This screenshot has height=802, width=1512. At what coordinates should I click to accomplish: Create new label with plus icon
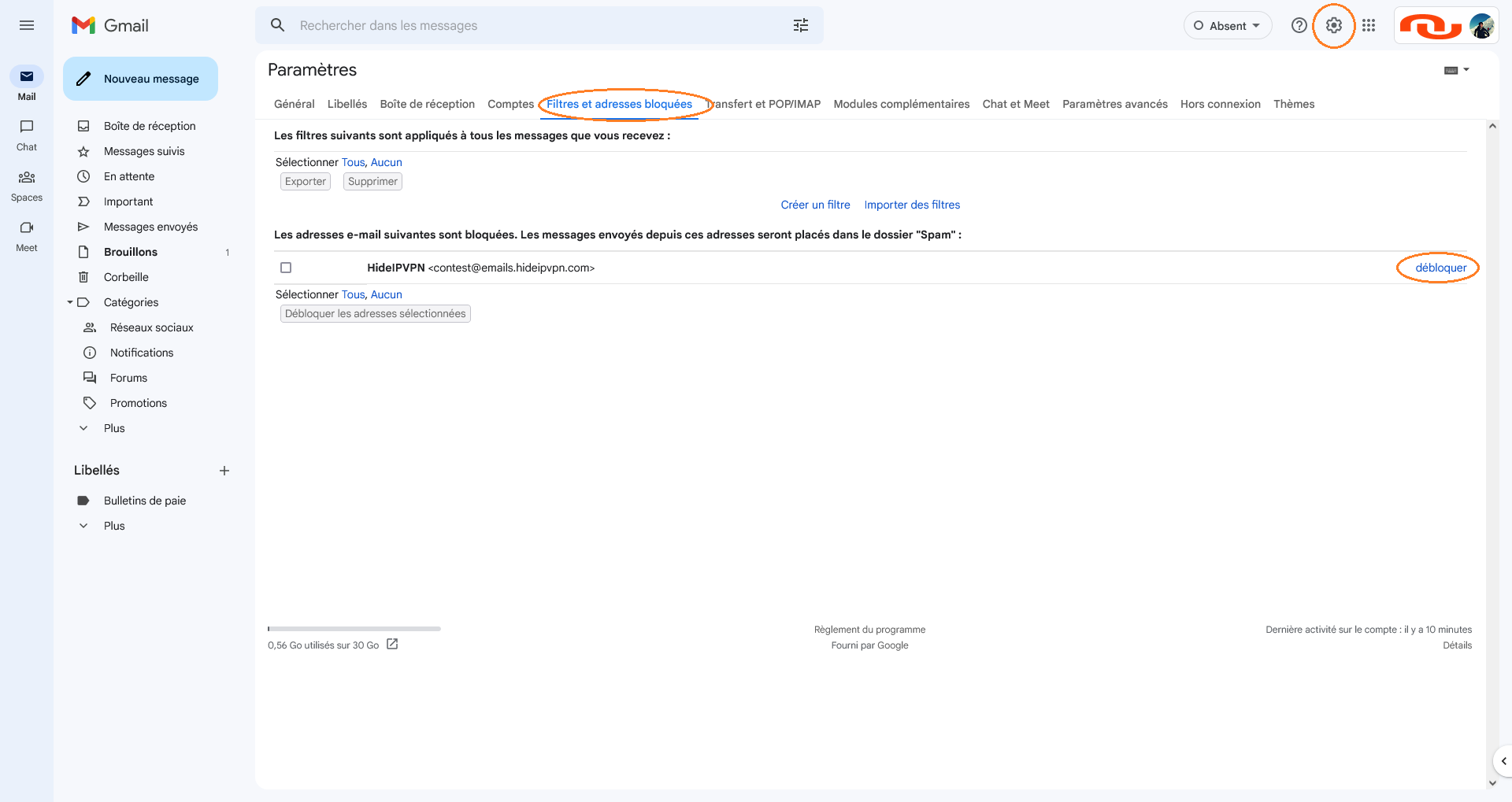[224, 471]
